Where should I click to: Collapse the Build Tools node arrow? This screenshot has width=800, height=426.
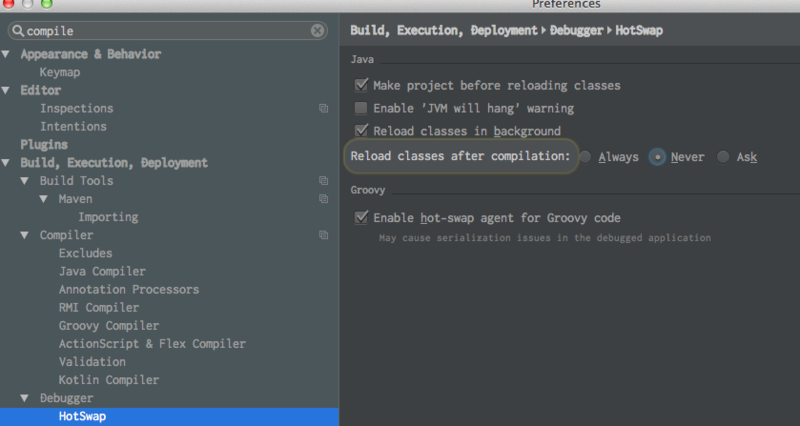tap(24, 180)
